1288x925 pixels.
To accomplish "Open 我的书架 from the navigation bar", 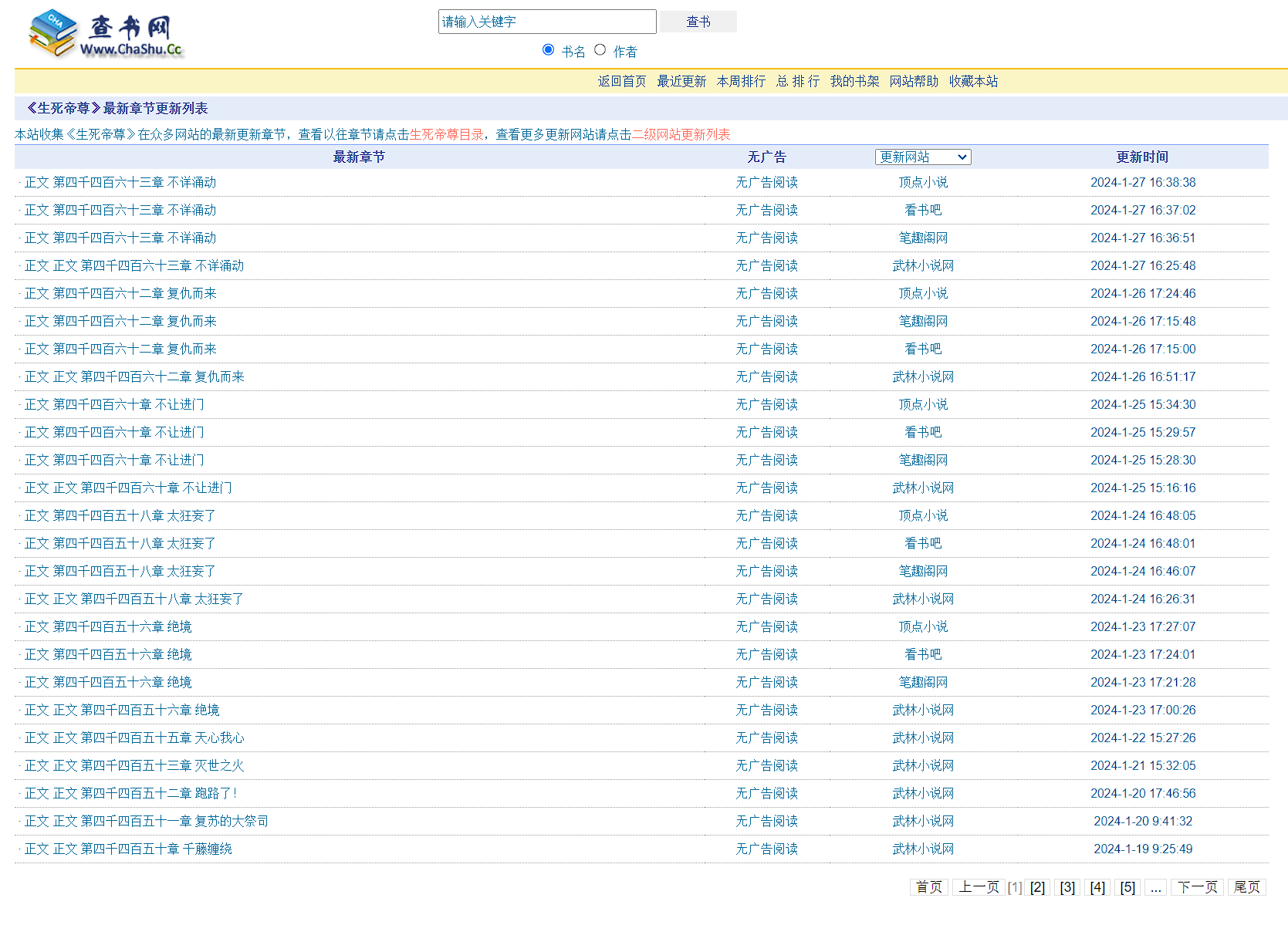I will click(x=854, y=82).
